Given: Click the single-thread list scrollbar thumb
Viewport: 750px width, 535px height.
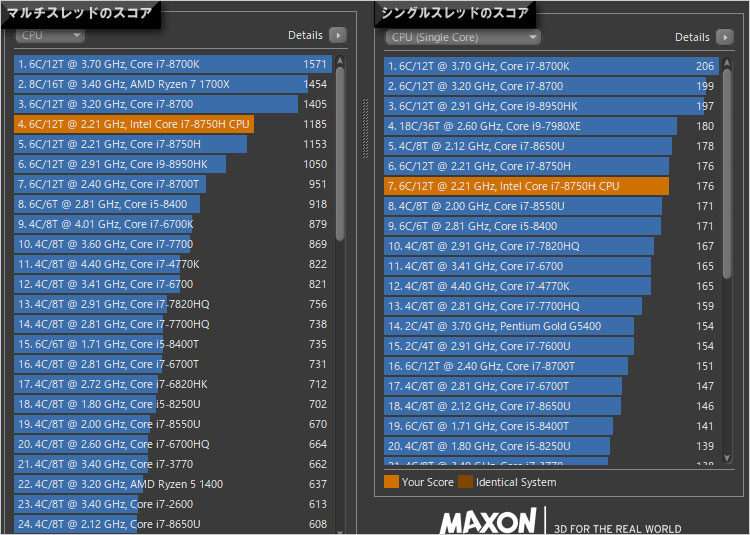Looking at the screenshot, I should coord(727,174).
